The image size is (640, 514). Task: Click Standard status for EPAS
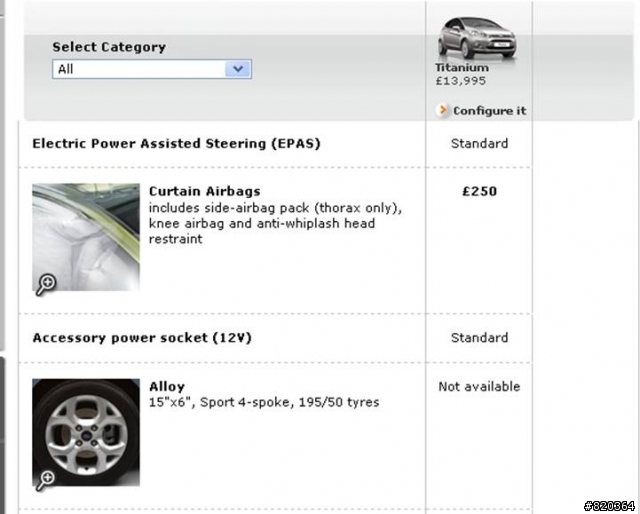click(x=480, y=143)
